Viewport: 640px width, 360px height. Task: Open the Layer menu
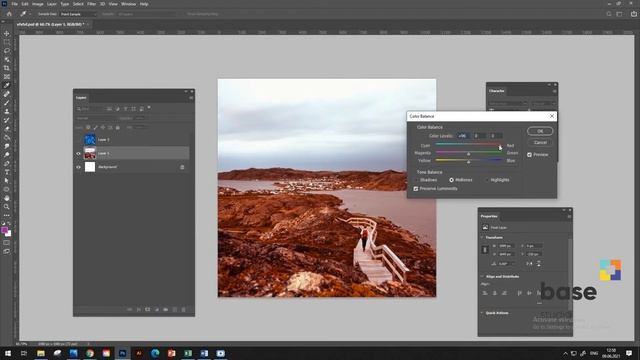point(52,4)
